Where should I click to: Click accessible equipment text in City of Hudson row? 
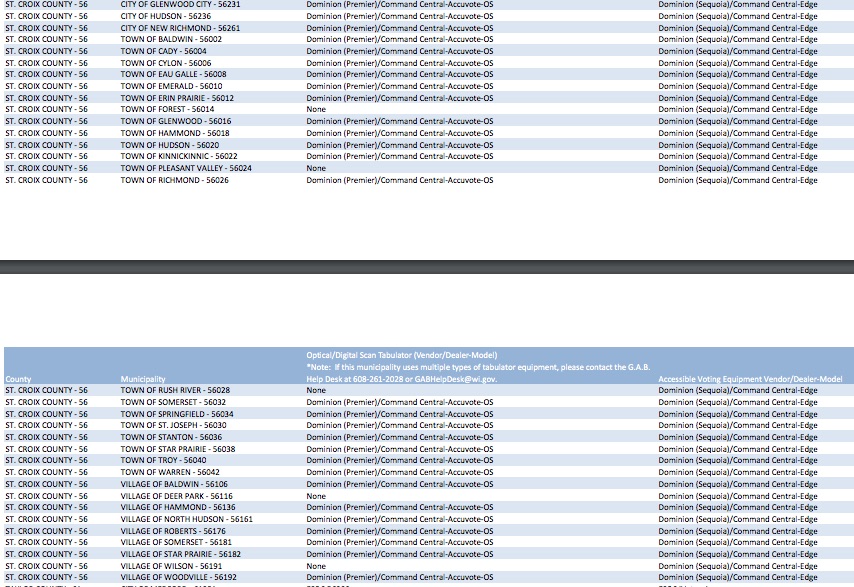pos(738,16)
